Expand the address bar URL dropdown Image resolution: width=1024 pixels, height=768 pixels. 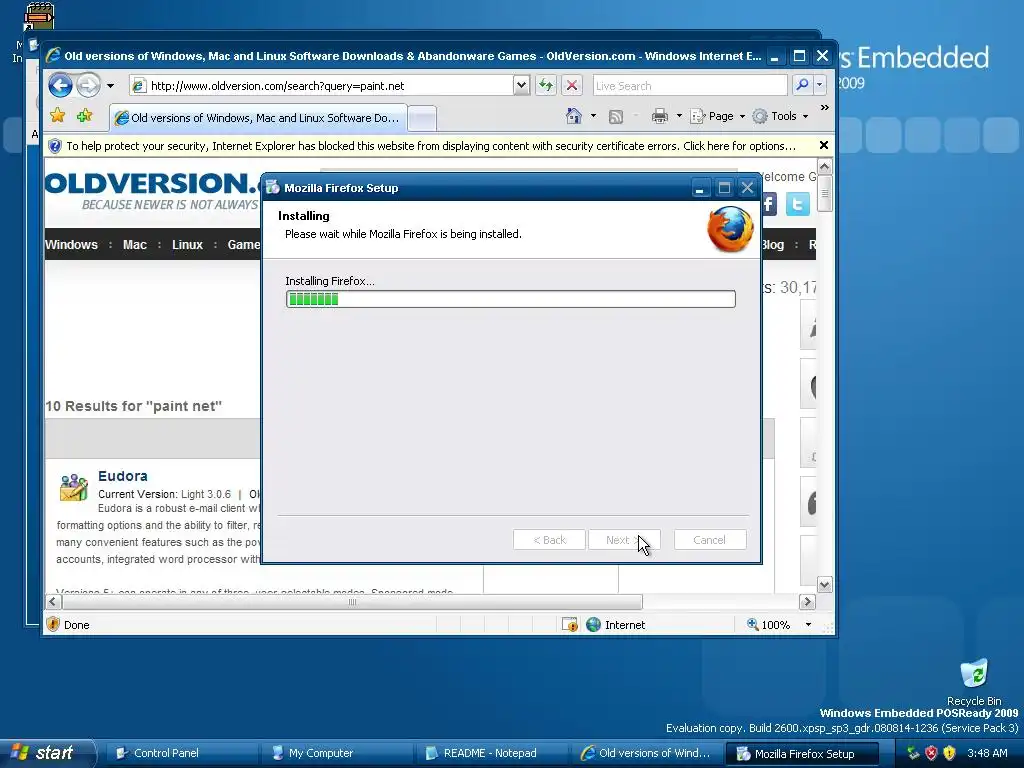(x=521, y=86)
